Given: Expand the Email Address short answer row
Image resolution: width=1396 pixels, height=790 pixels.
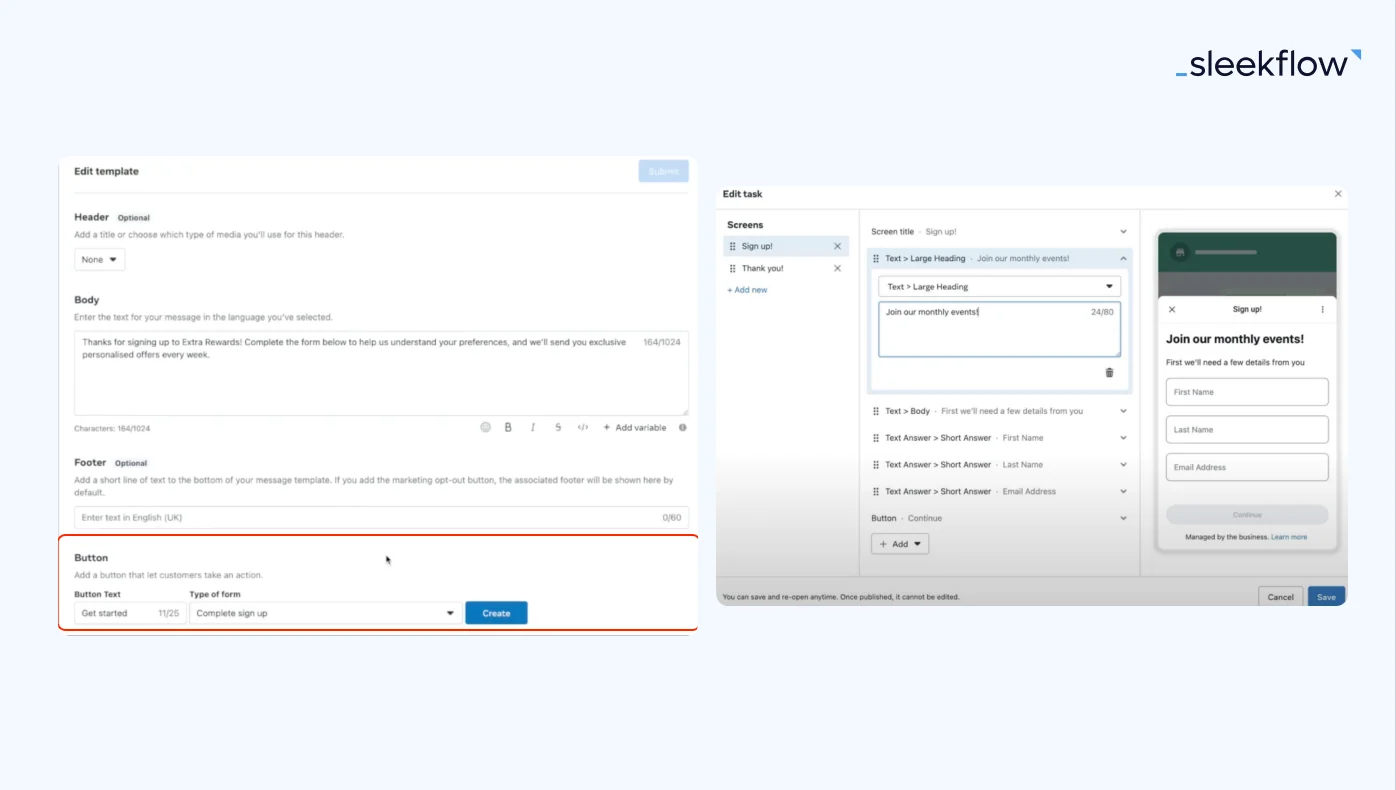Looking at the screenshot, I should (1123, 492).
